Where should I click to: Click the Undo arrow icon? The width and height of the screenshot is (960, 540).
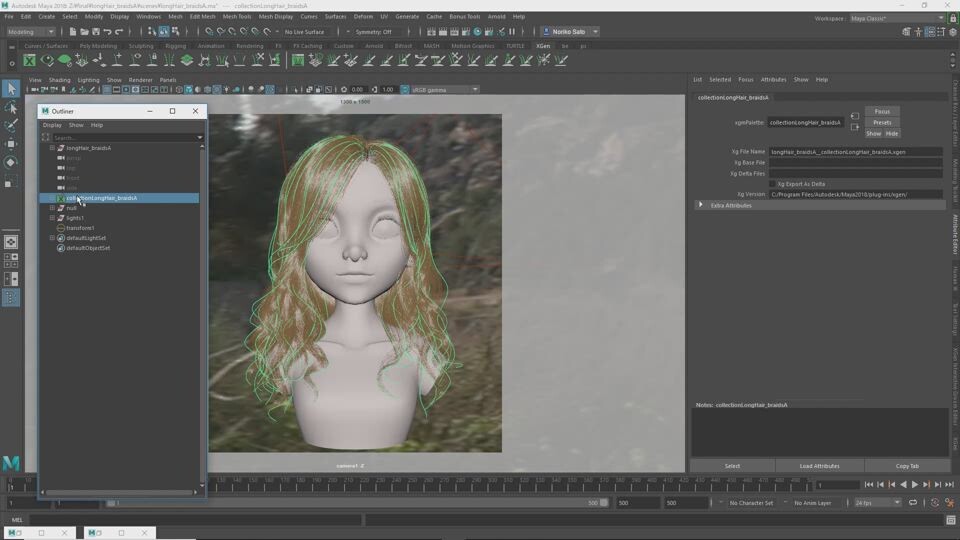[108, 31]
